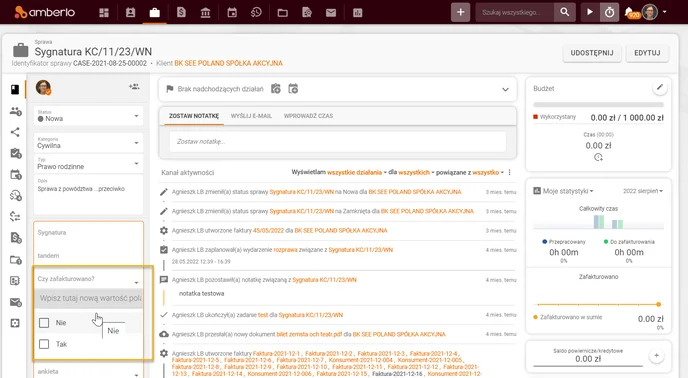Open the dashboard grid icon in top navigation
The width and height of the screenshot is (688, 378).
click(x=104, y=13)
